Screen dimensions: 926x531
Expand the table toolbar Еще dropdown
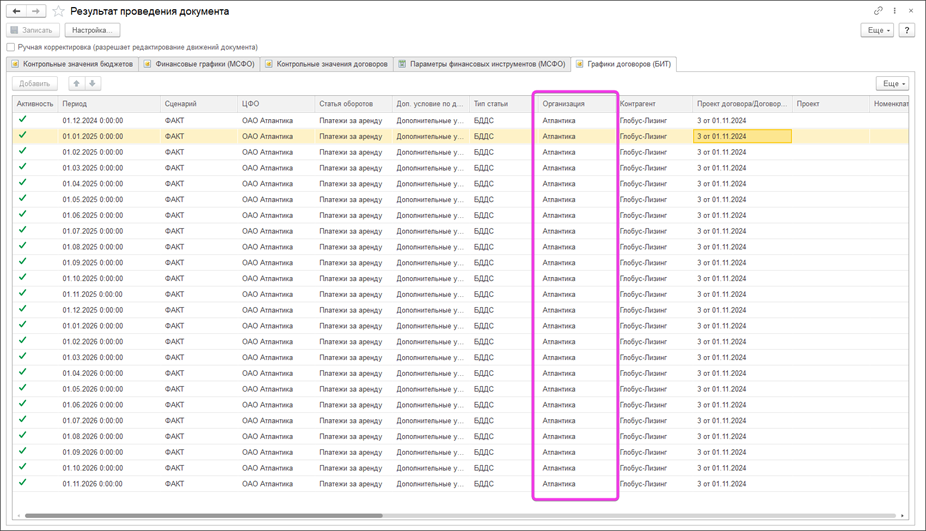891,84
